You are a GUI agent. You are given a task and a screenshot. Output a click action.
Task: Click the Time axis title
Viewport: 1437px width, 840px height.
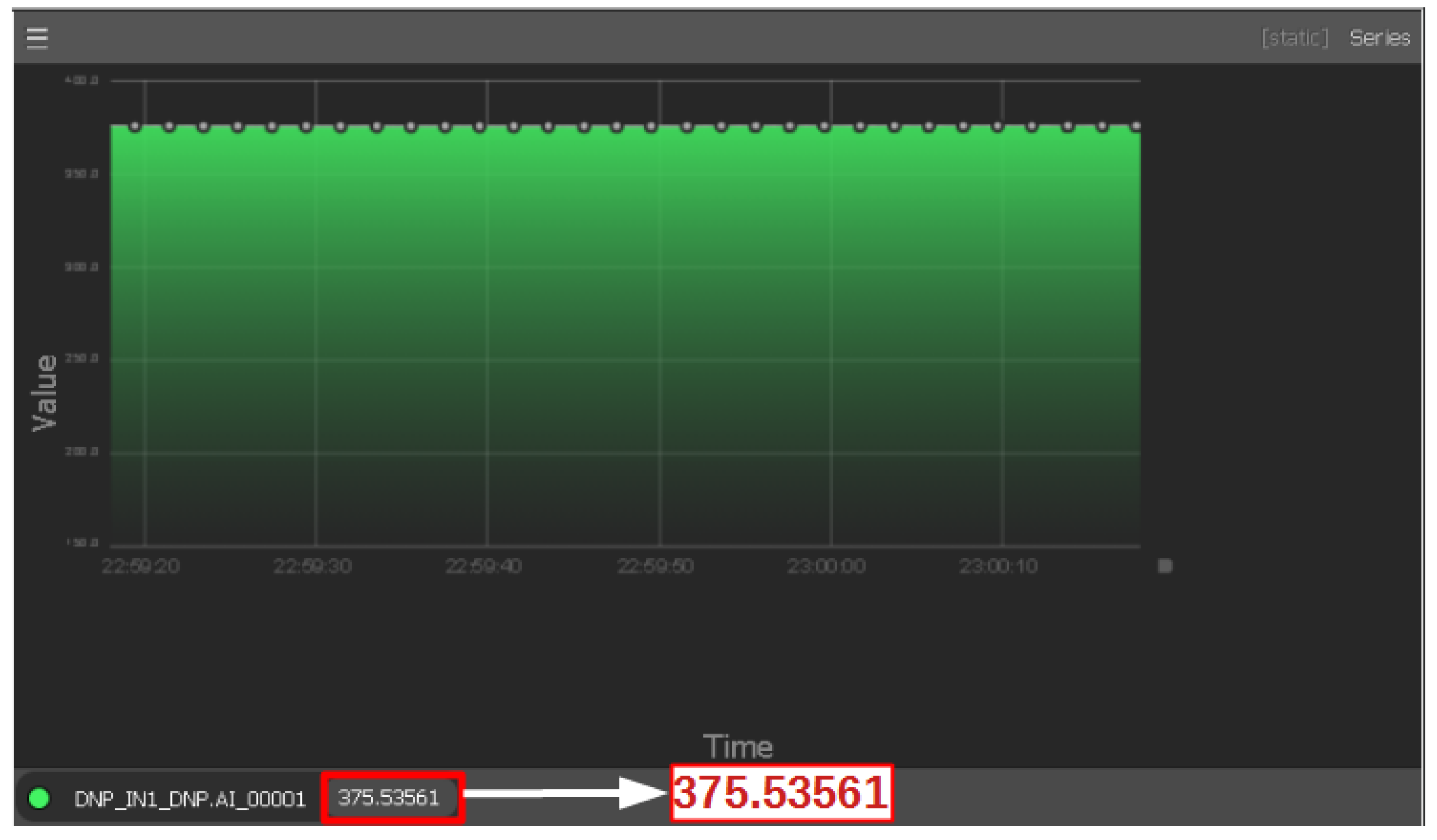(x=738, y=747)
